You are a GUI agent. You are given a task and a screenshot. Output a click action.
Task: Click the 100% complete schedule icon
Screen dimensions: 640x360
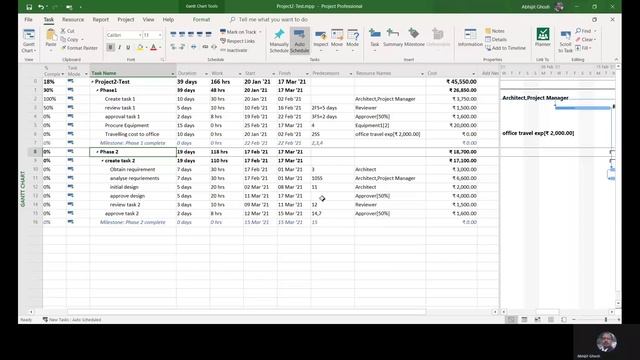209,34
